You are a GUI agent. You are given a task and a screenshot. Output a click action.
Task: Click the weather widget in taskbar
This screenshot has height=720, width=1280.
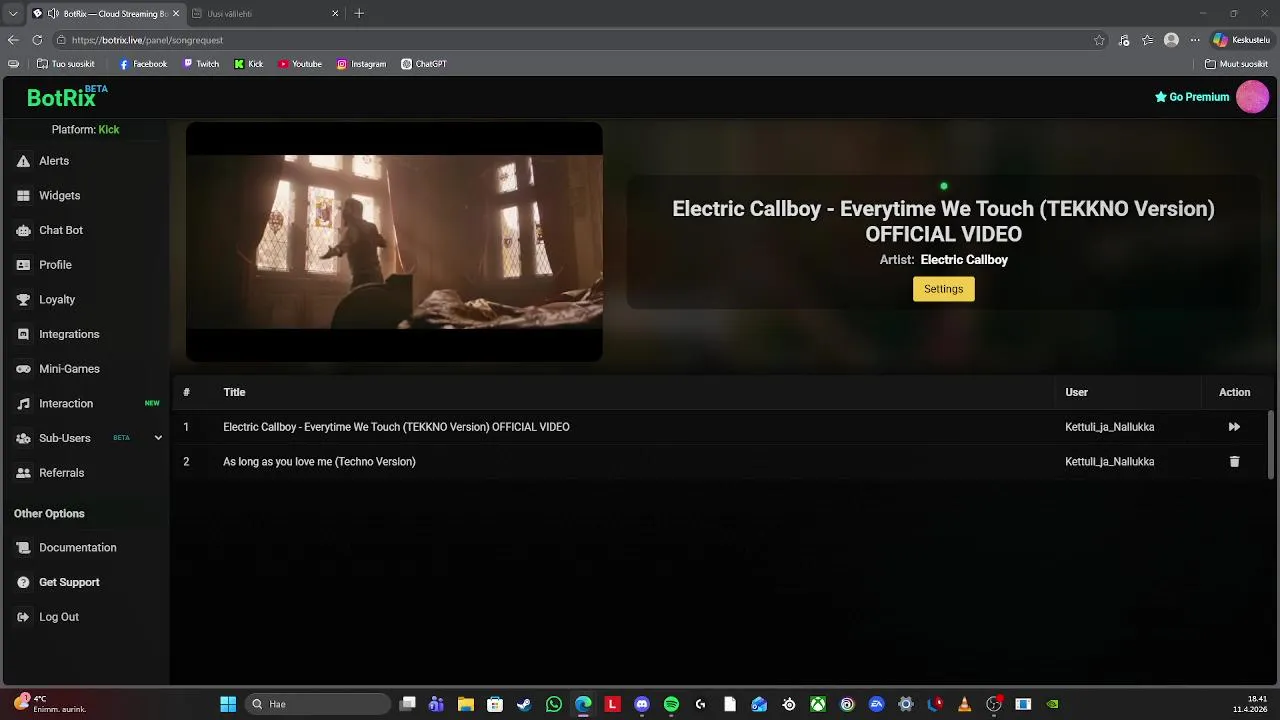[x=50, y=704]
